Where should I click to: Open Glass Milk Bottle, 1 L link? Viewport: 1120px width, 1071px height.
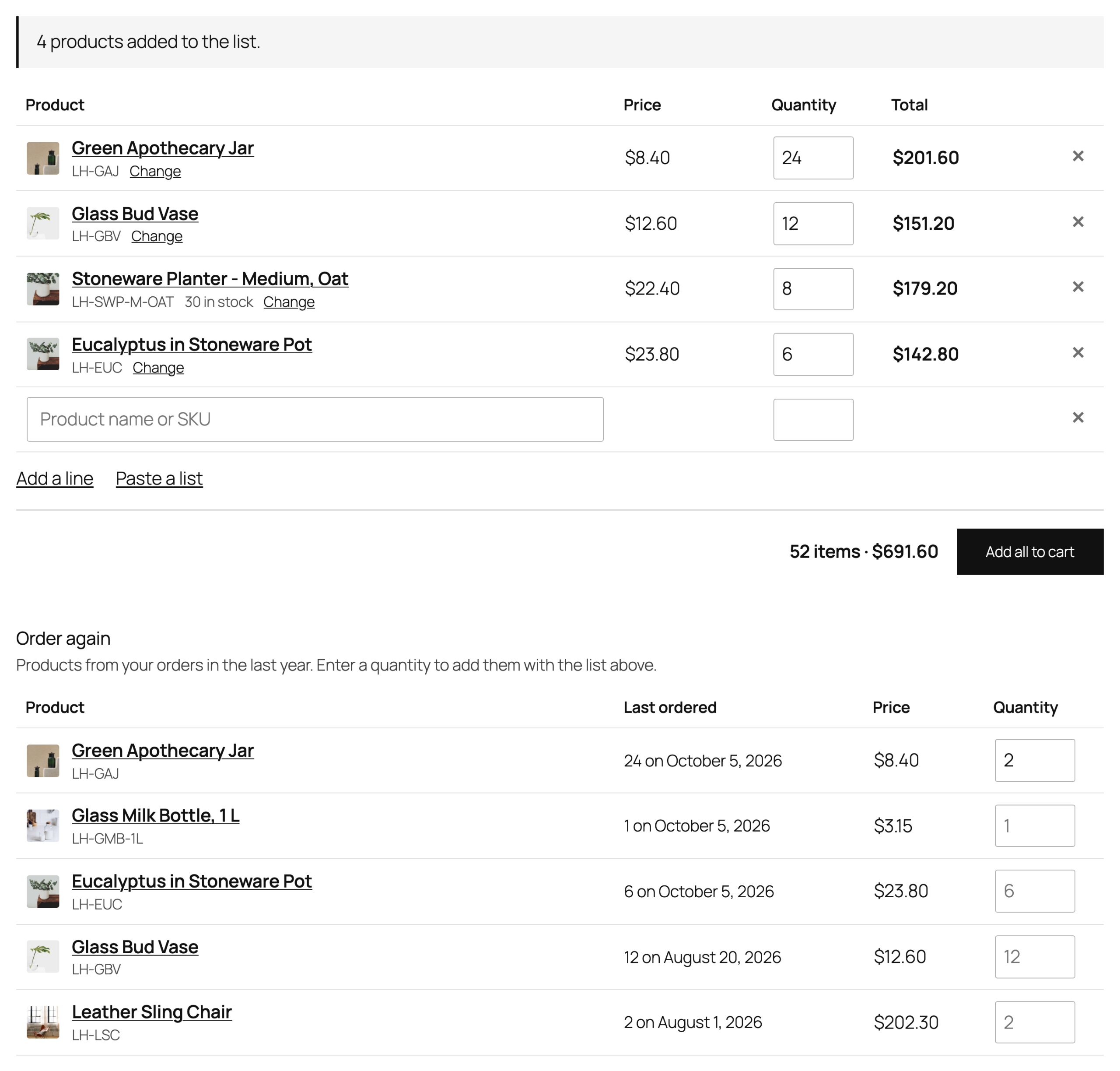[156, 815]
